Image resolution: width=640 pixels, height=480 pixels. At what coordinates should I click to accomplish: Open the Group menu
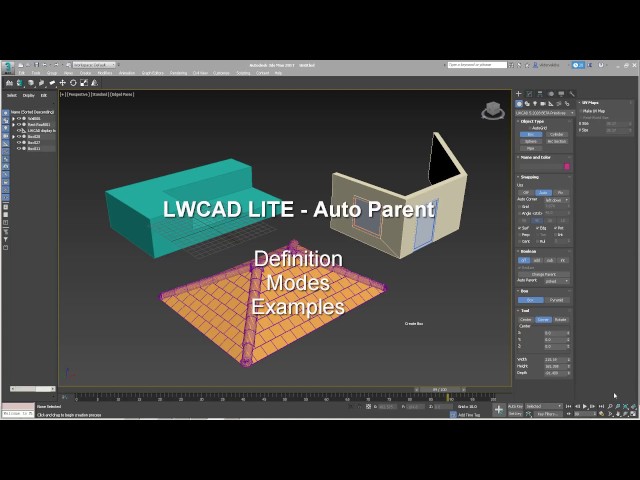pos(52,73)
